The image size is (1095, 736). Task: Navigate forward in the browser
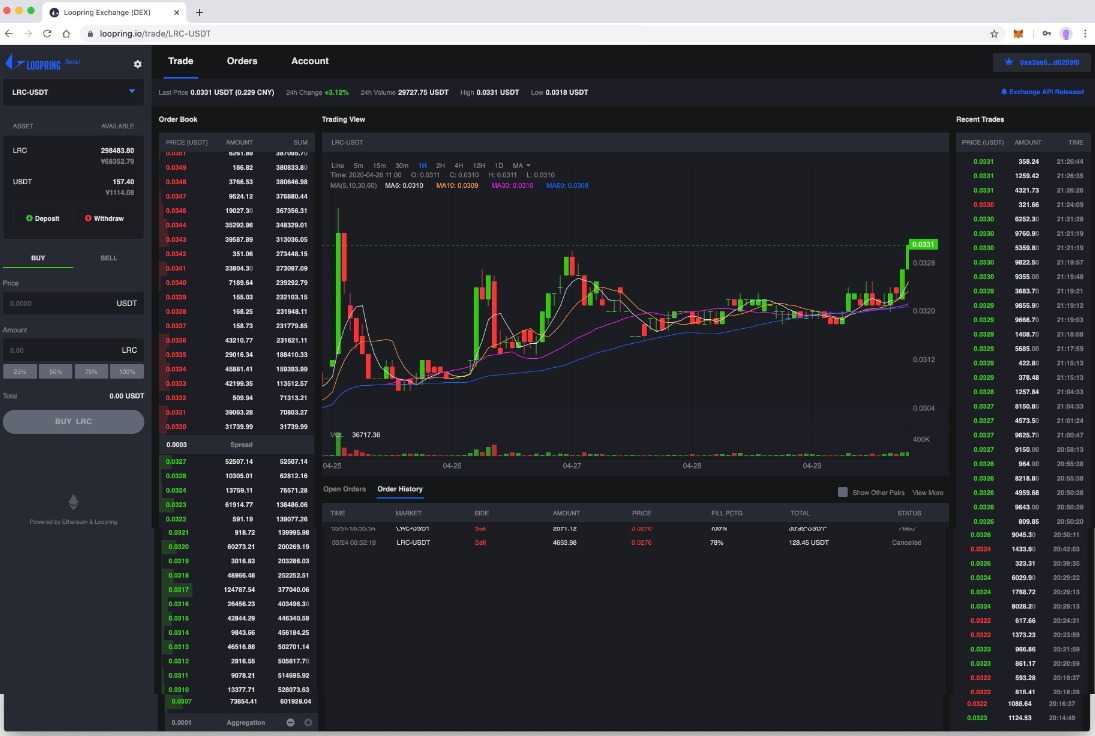[x=28, y=34]
